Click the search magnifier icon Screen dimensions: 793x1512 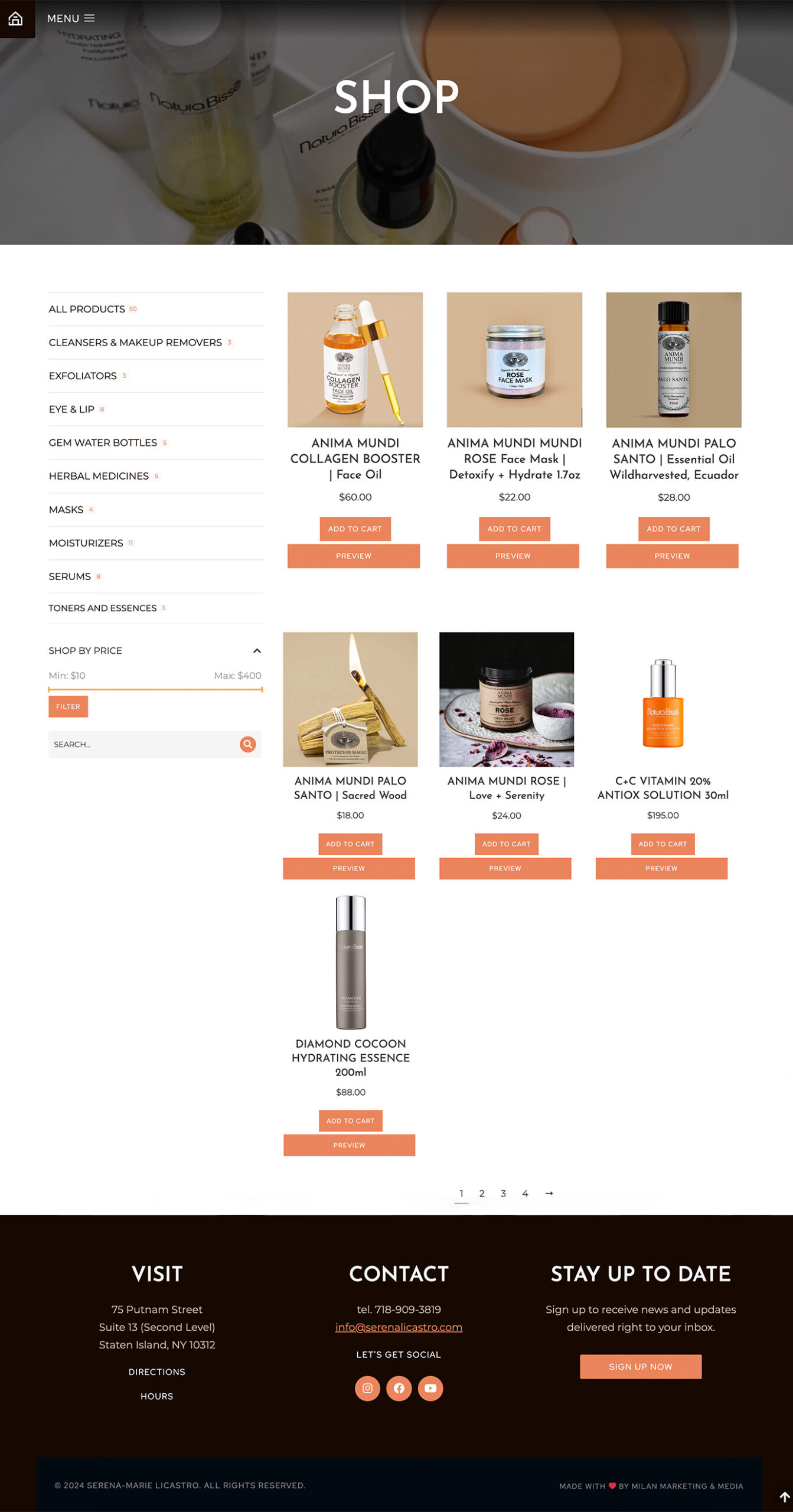point(247,744)
